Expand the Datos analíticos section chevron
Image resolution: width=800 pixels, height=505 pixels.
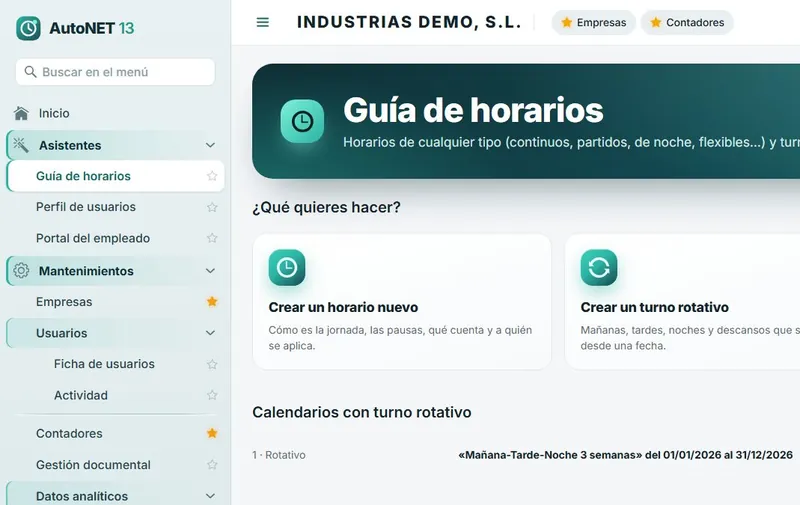click(x=210, y=496)
